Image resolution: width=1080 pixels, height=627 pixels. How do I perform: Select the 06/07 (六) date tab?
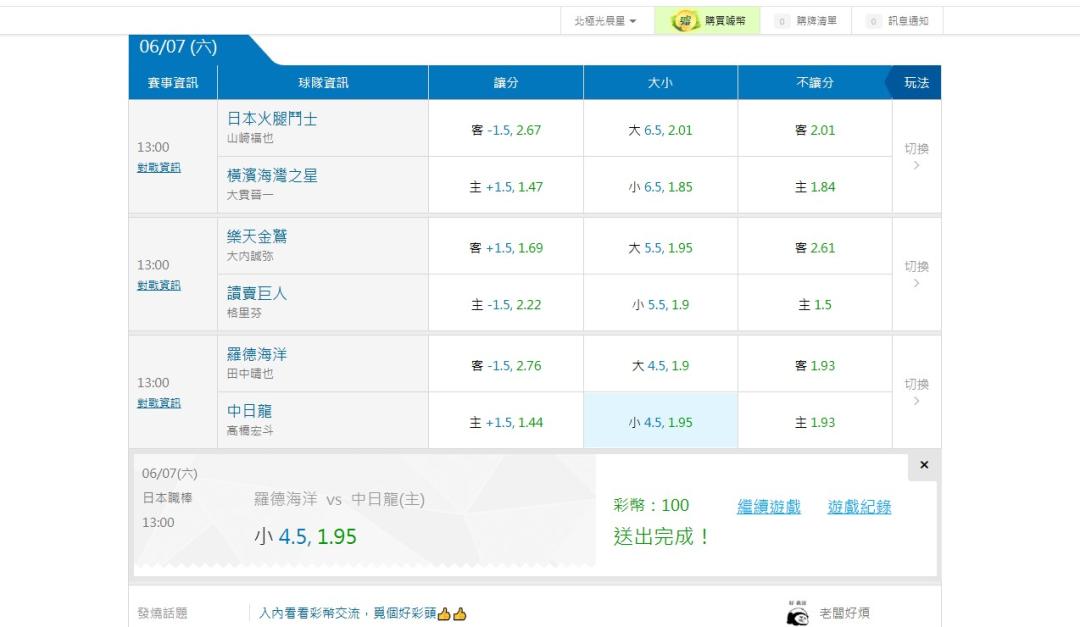[178, 47]
